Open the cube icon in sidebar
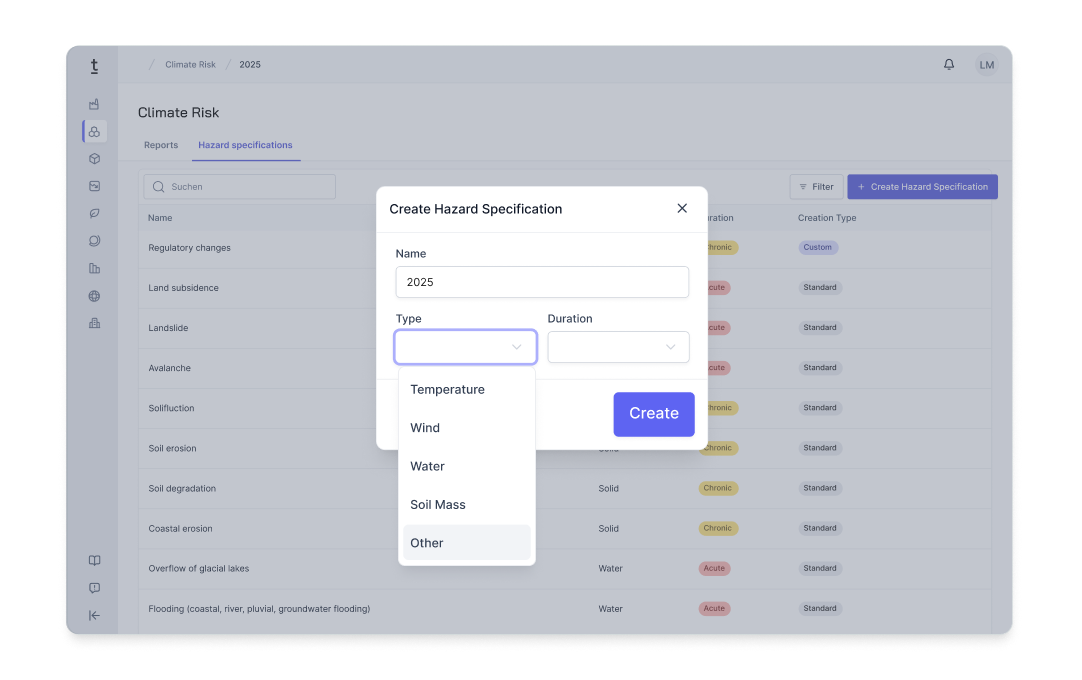Viewport: 1082px width, 680px height. (x=95, y=159)
